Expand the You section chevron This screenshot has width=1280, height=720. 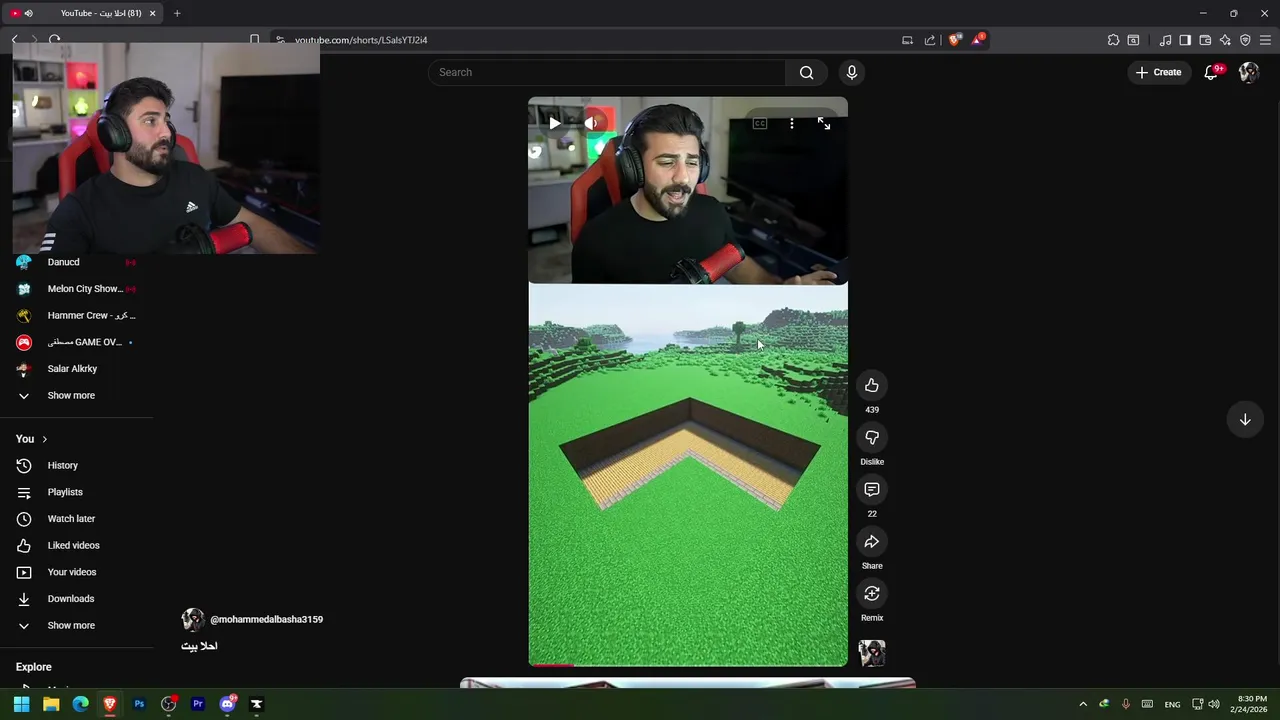coord(44,439)
